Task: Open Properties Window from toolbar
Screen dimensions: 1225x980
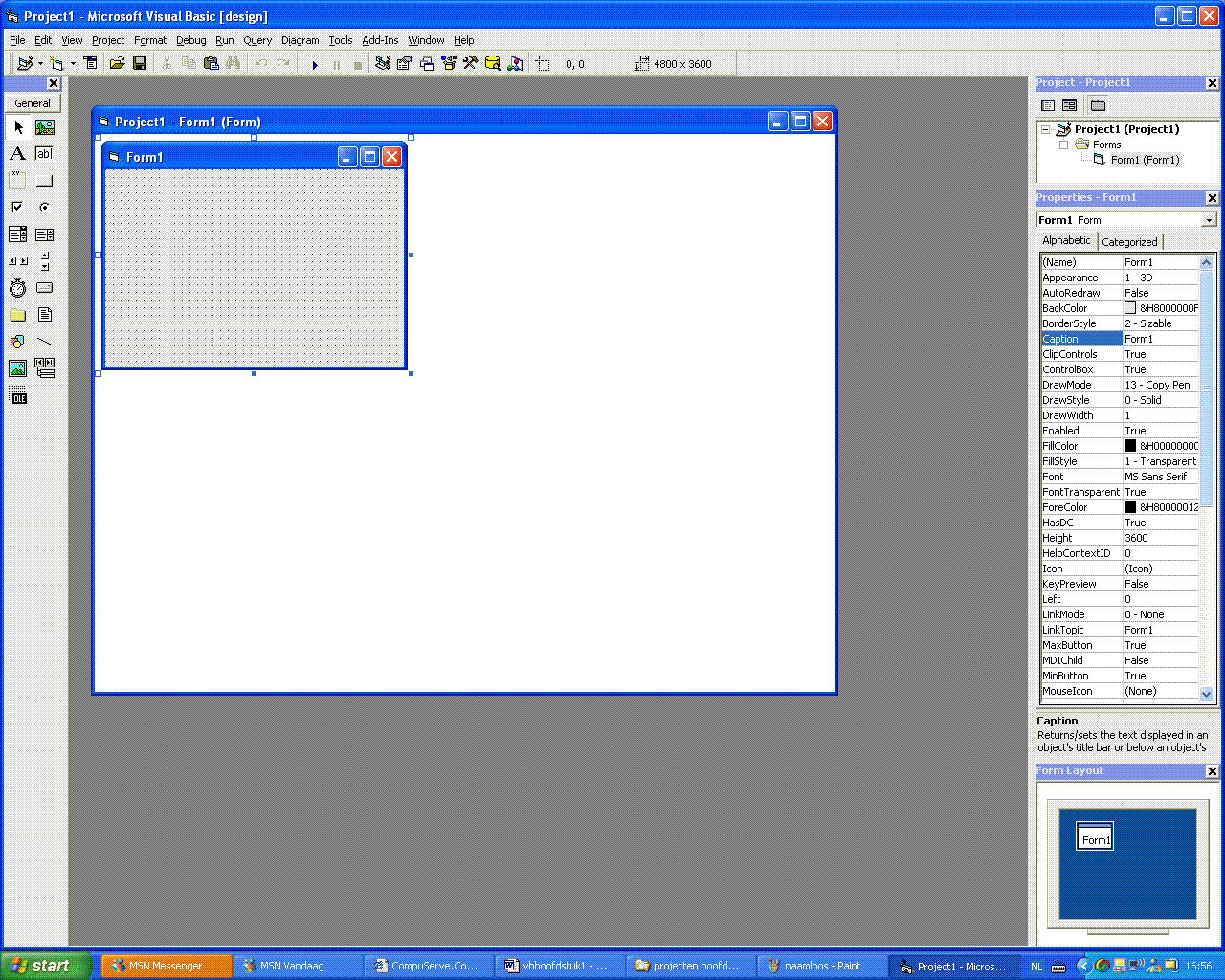Action: point(405,64)
